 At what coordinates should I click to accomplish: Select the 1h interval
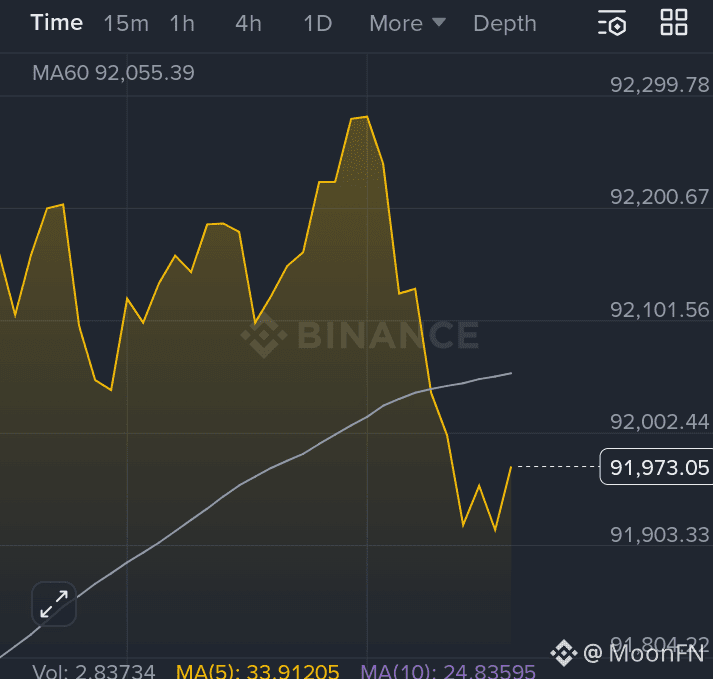pos(182,23)
